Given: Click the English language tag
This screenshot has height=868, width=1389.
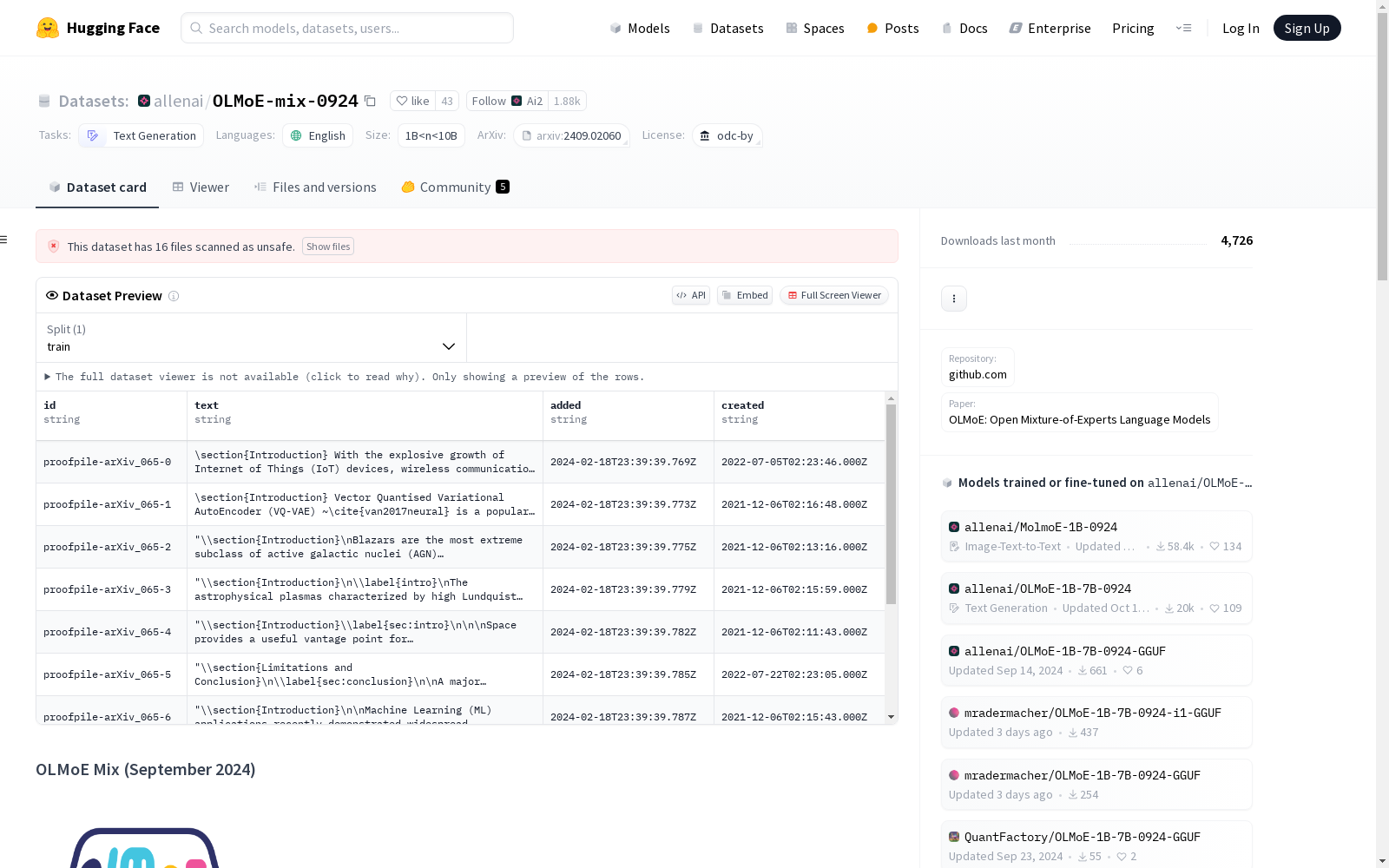Looking at the screenshot, I should tap(318, 135).
